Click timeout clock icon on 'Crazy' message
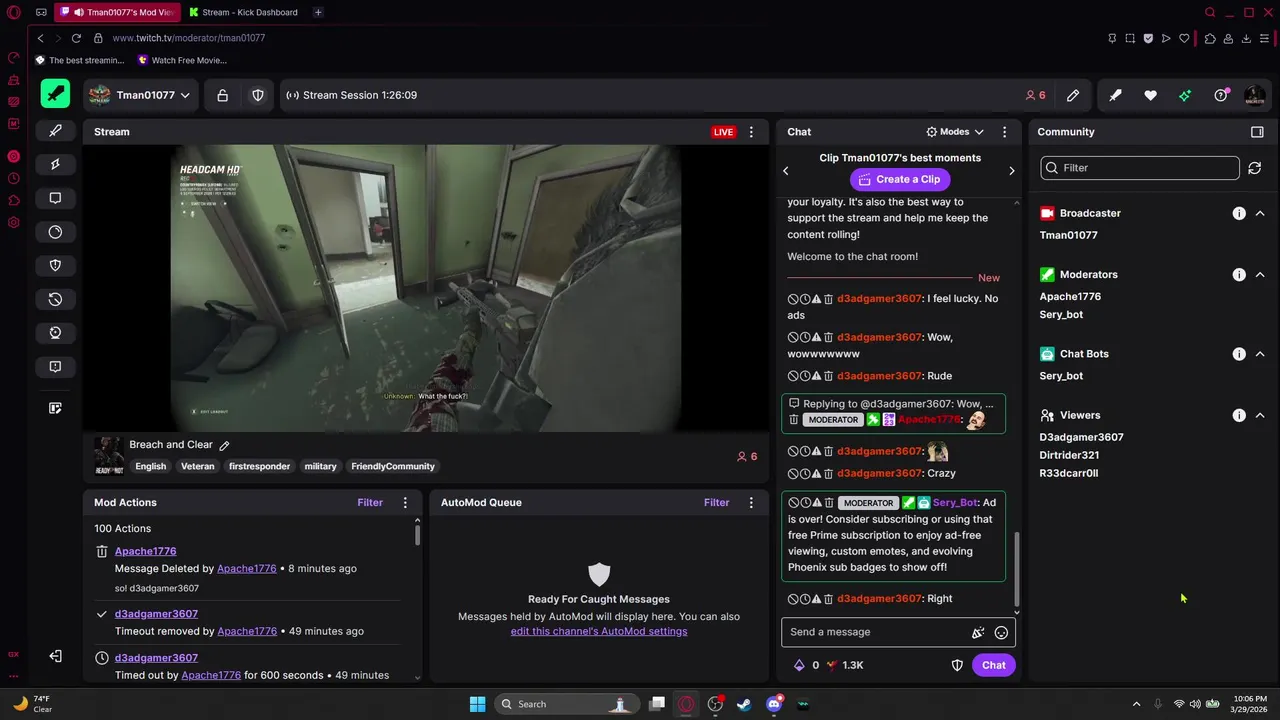The width and height of the screenshot is (1280, 720). [x=805, y=473]
